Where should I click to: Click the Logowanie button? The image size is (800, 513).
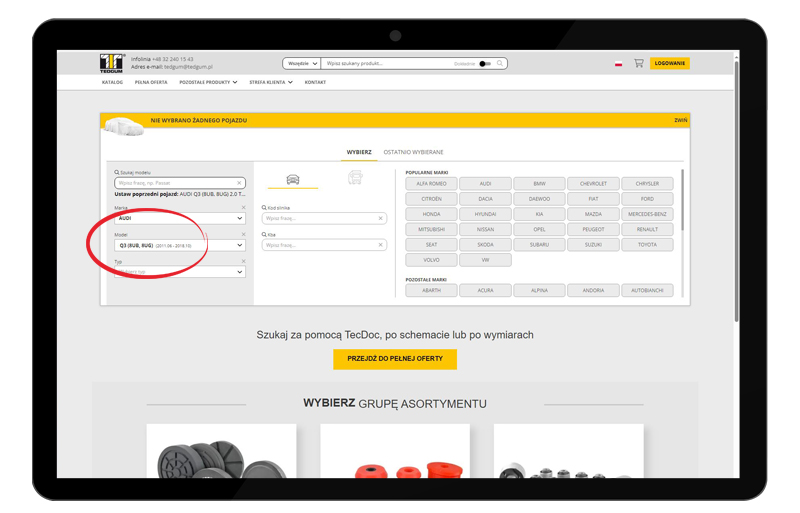pos(669,63)
